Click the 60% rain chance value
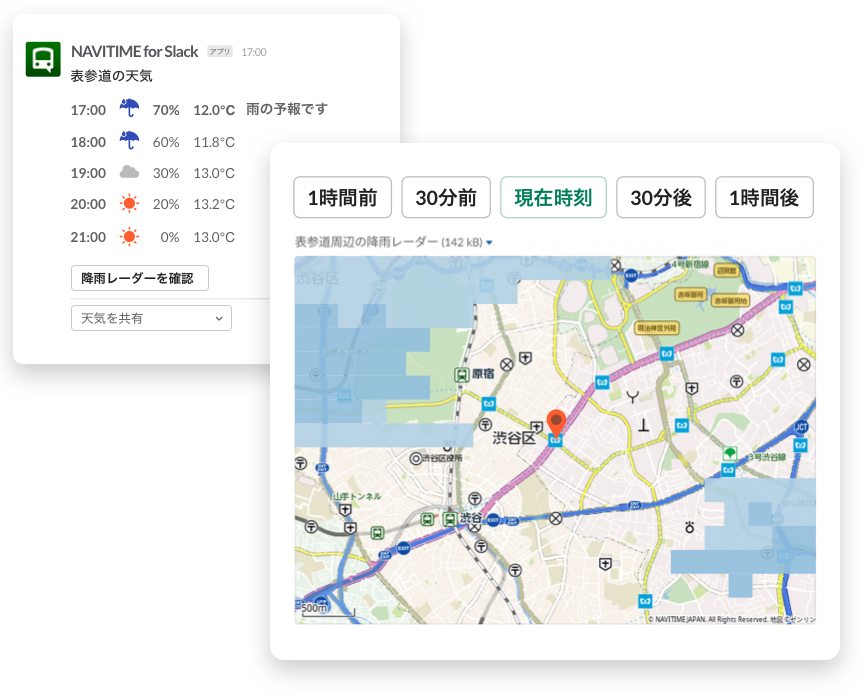This screenshot has width=864, height=696. pos(166,142)
